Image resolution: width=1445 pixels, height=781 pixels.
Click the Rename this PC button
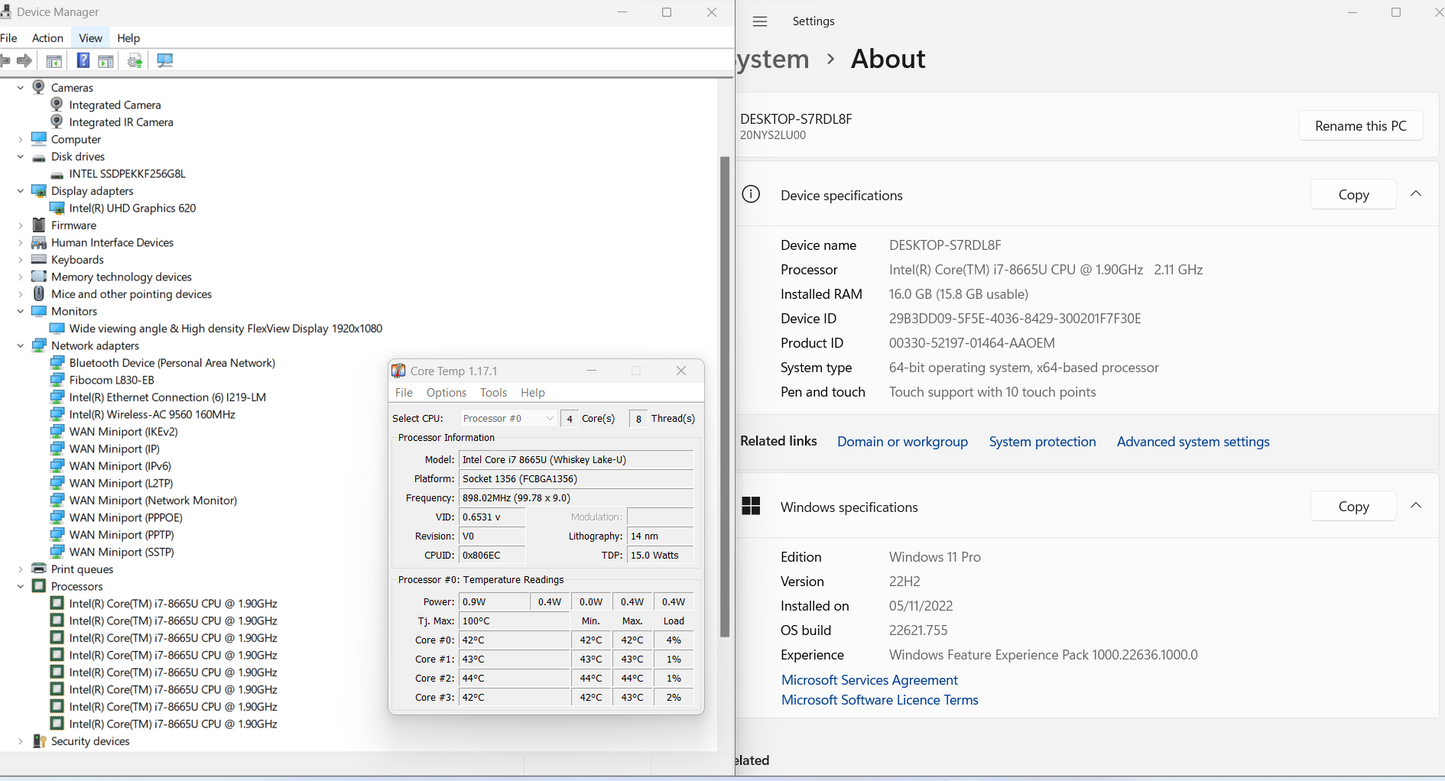point(1361,126)
